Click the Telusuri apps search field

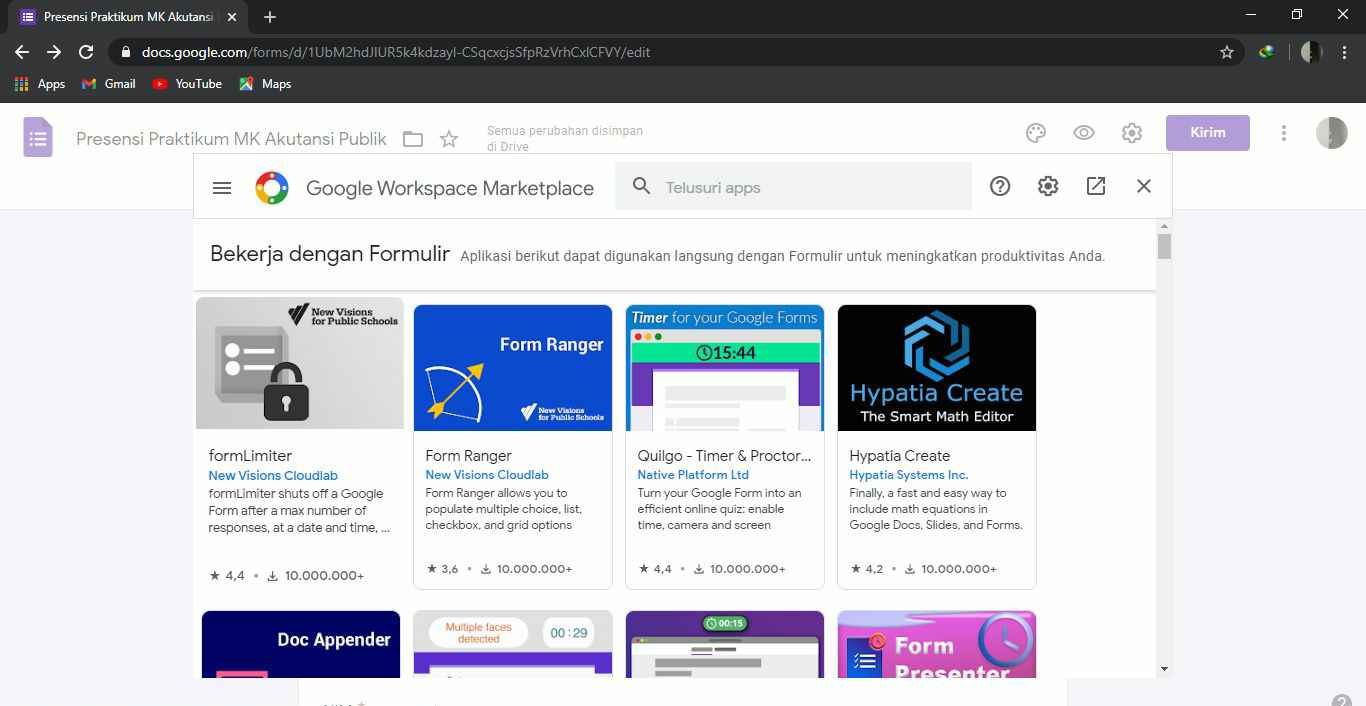click(x=795, y=187)
